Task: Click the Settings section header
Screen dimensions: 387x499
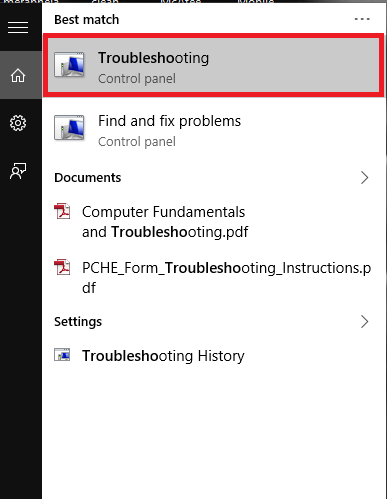Action: coord(78,322)
